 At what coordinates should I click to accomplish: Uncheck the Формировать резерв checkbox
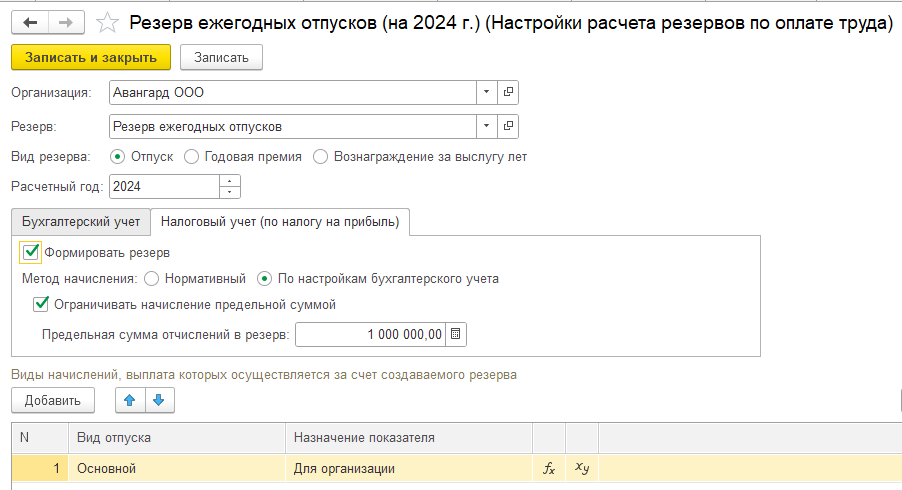pyautogui.click(x=30, y=252)
